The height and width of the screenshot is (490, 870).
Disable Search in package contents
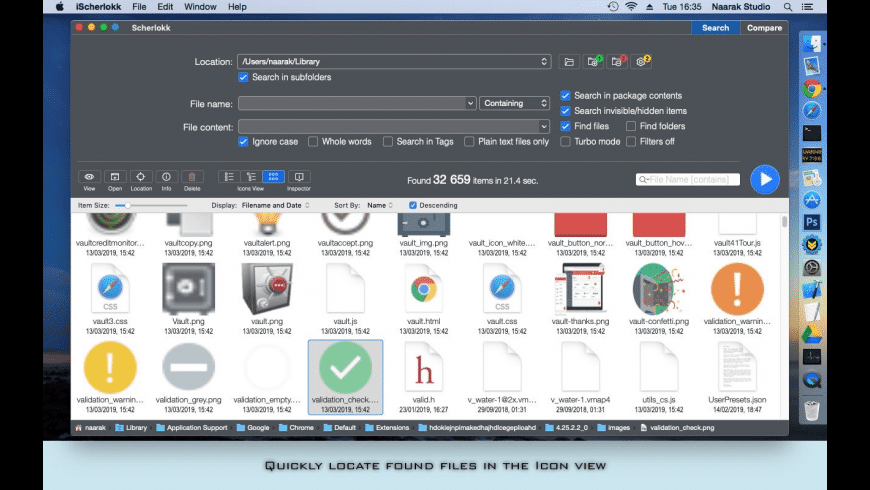[x=565, y=95]
